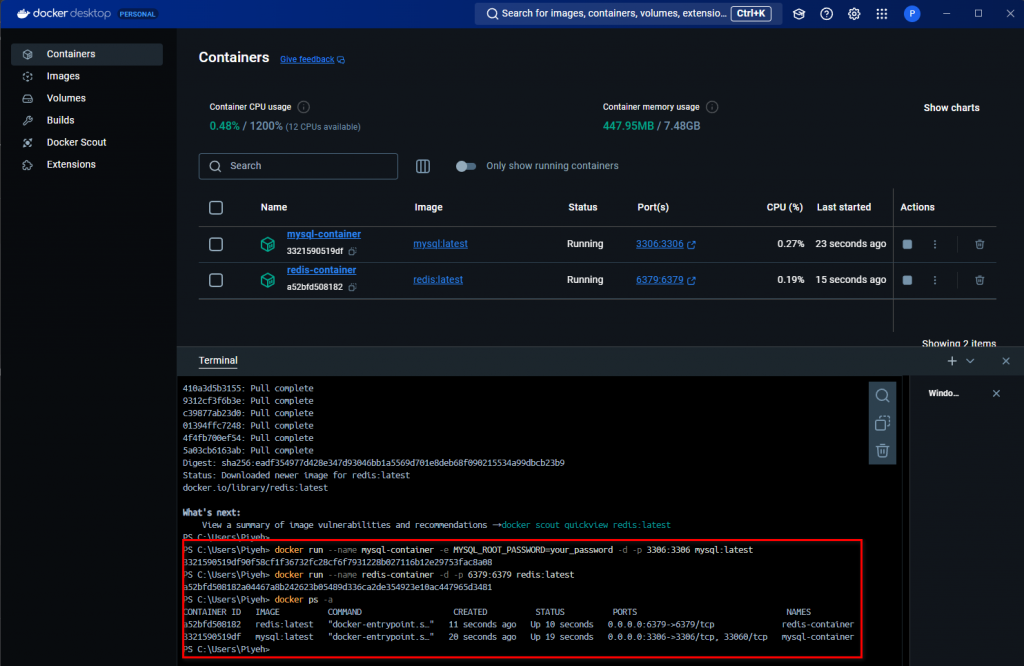Open Docker Scout in sidebar
The height and width of the screenshot is (666, 1024).
87,142
